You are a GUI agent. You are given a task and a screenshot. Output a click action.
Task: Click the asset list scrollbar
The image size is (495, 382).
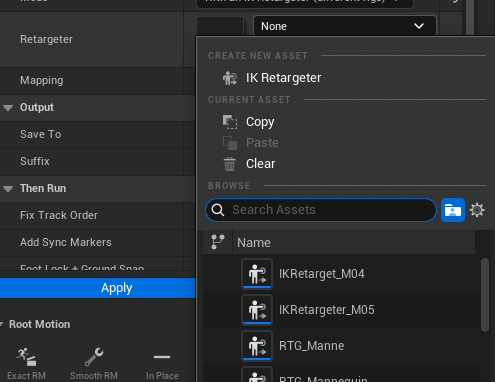485,295
